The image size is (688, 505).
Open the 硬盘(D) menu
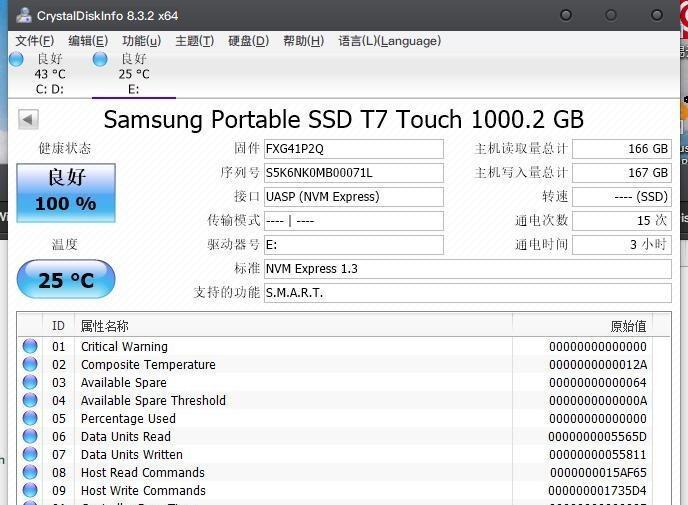[x=248, y=41]
